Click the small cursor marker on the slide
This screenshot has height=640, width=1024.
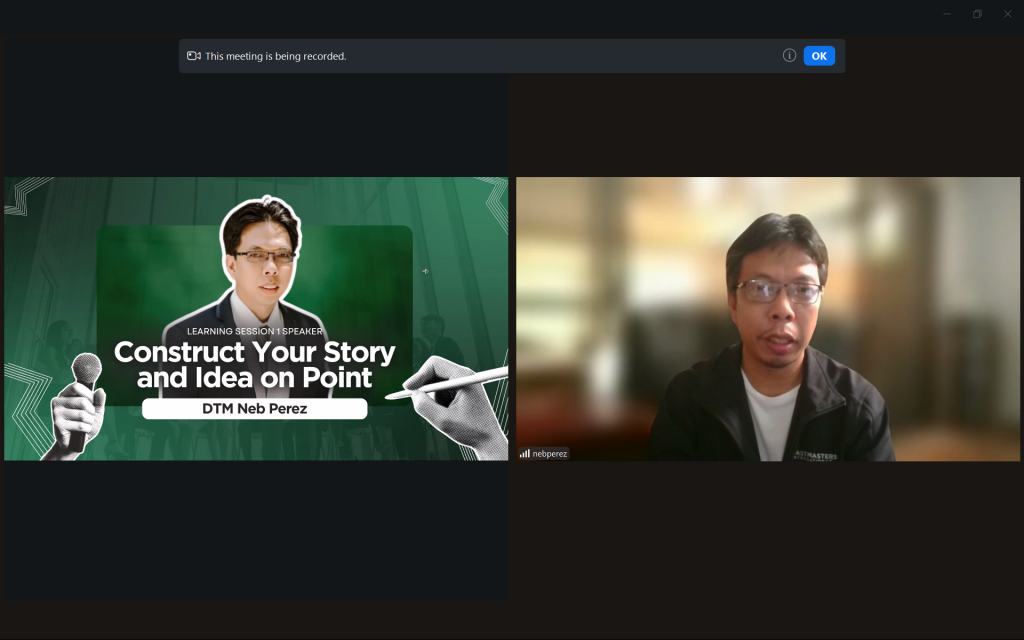tap(425, 271)
